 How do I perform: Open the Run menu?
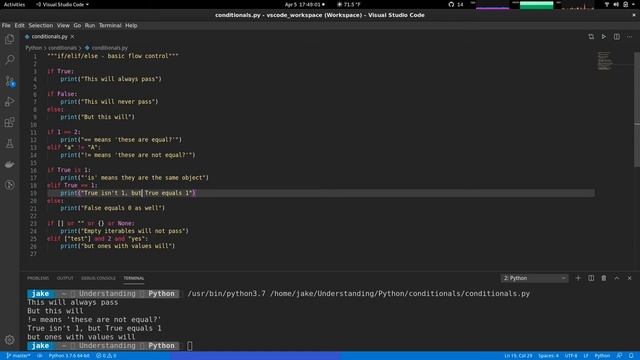click(x=90, y=25)
